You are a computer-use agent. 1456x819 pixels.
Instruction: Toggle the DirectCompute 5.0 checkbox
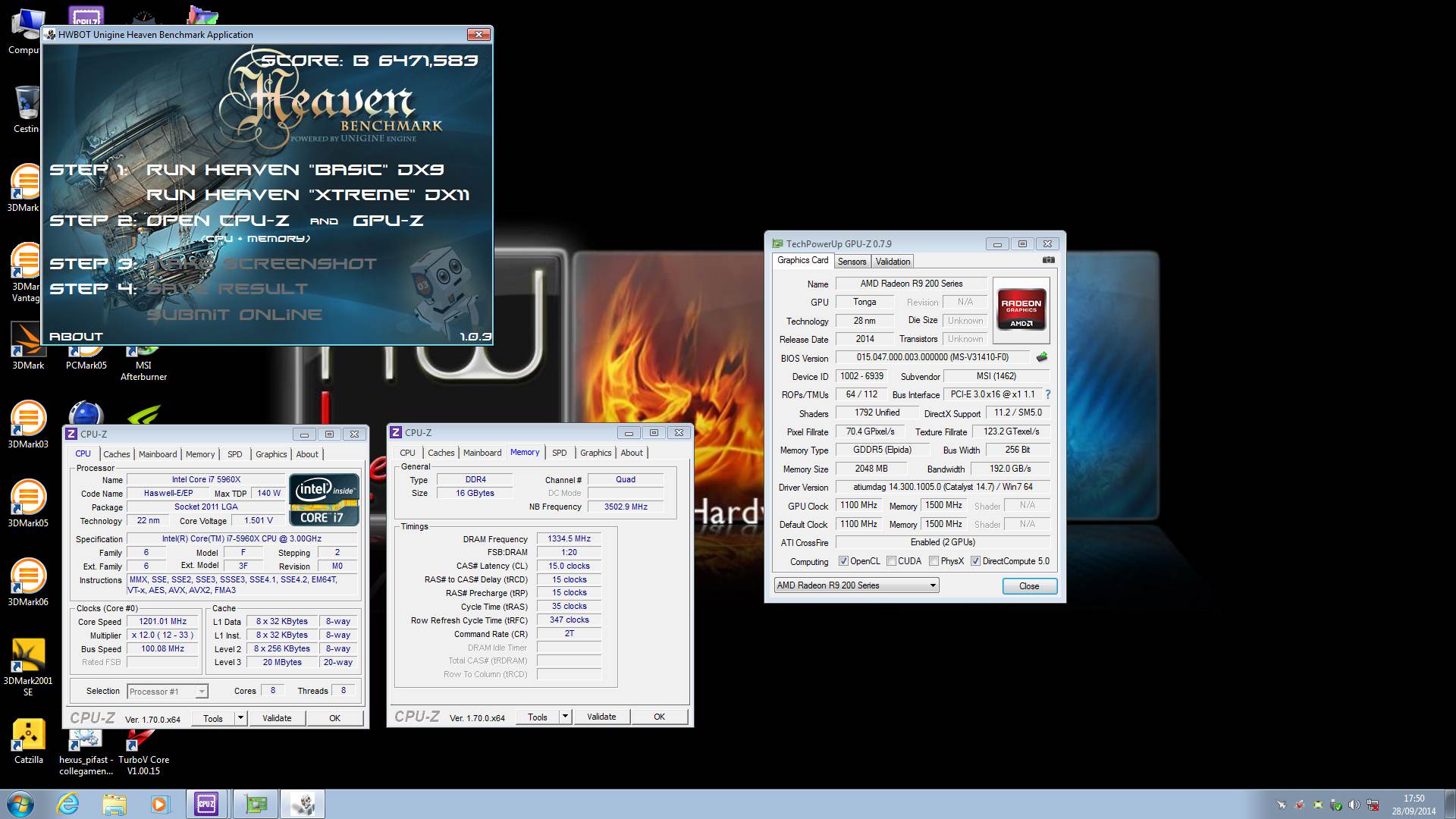pyautogui.click(x=975, y=561)
